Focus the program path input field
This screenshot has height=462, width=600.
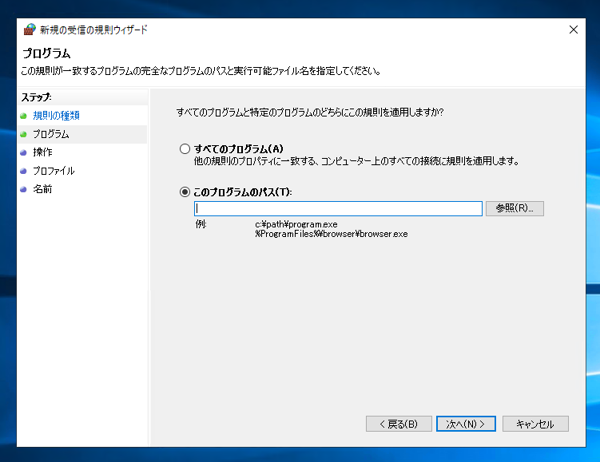[338, 209]
